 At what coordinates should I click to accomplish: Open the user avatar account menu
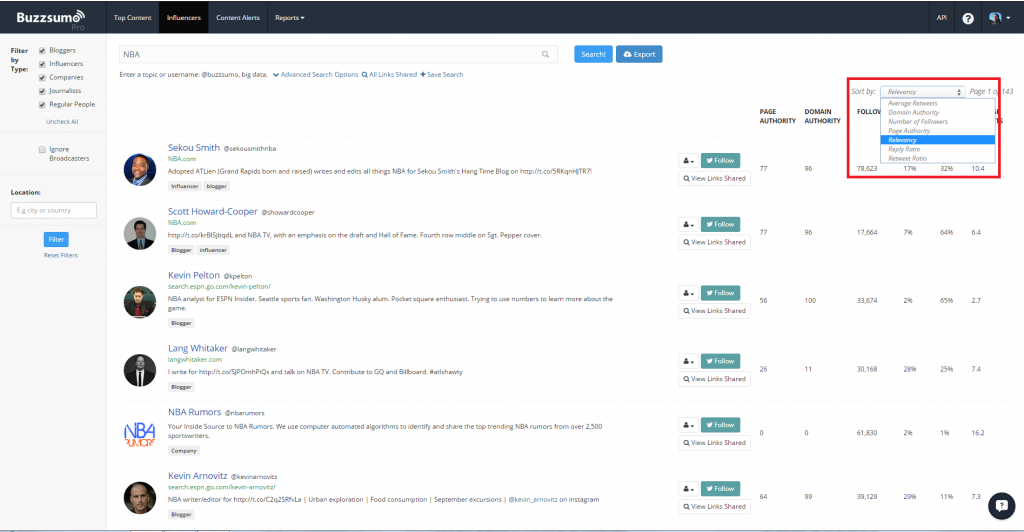click(996, 18)
